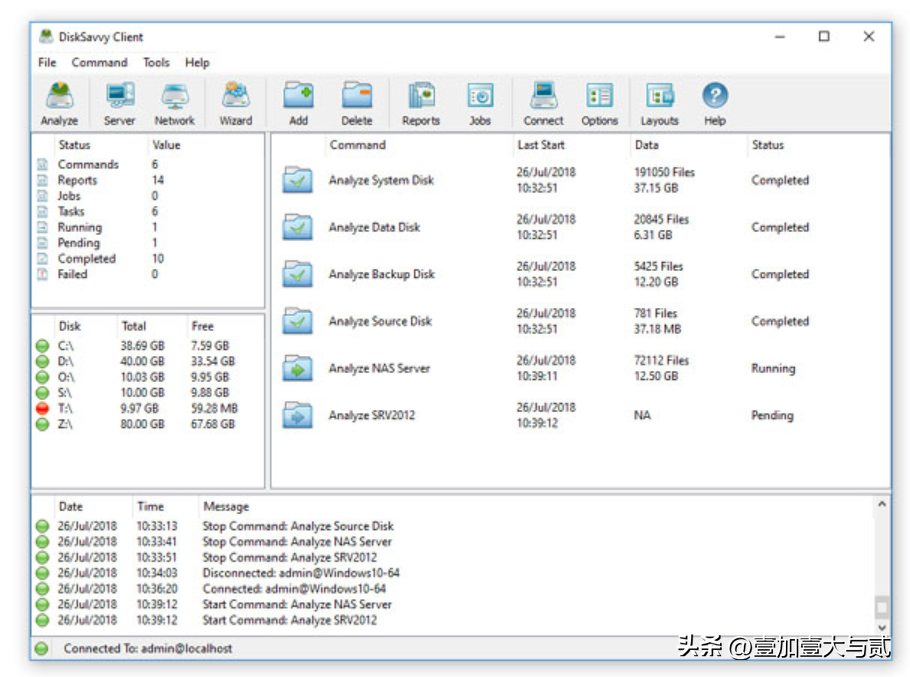Select the O:\ disk row
The width and height of the screenshot is (910, 677).
click(x=148, y=377)
